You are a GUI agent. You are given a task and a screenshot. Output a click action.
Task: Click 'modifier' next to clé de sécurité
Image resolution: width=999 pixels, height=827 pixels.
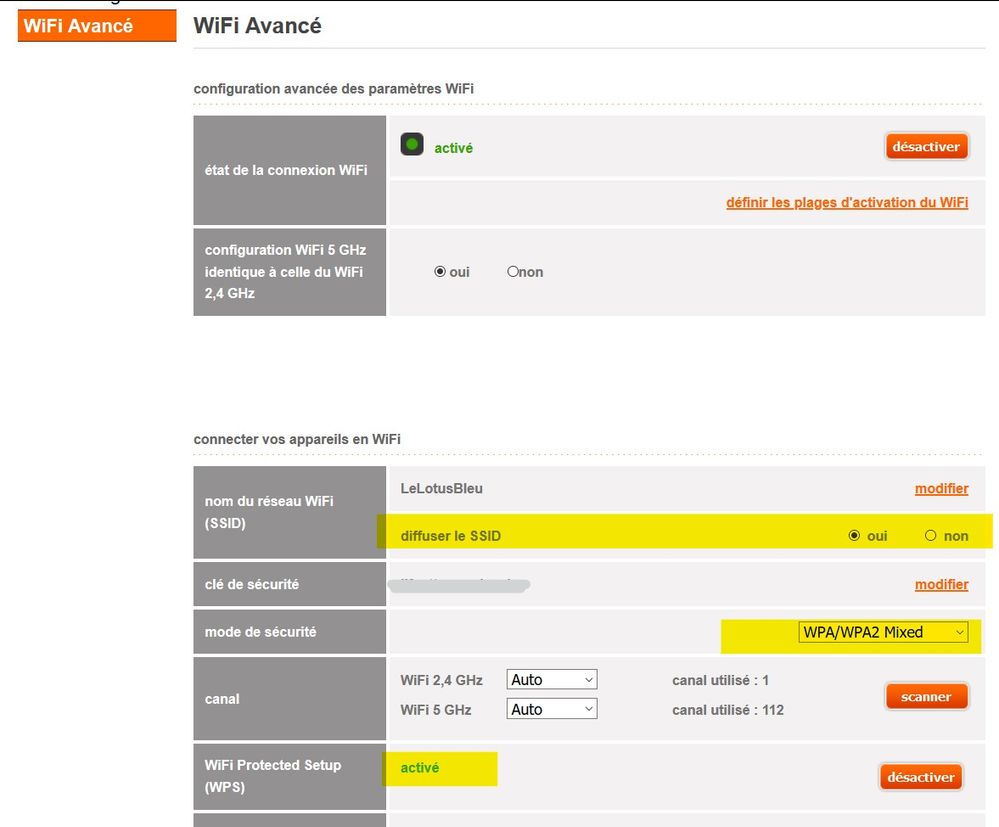(941, 584)
